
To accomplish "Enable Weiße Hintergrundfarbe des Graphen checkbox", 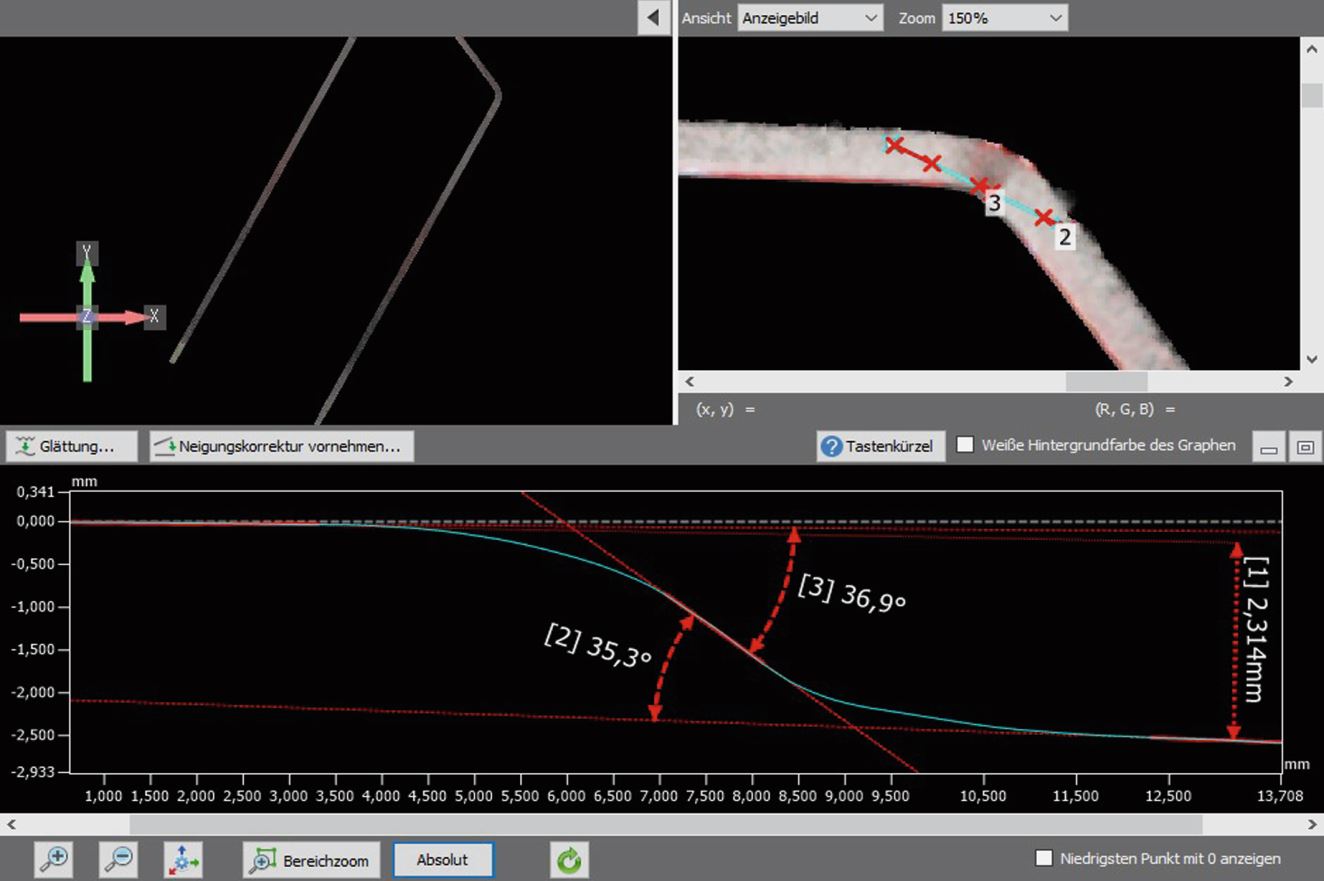I will coord(965,446).
